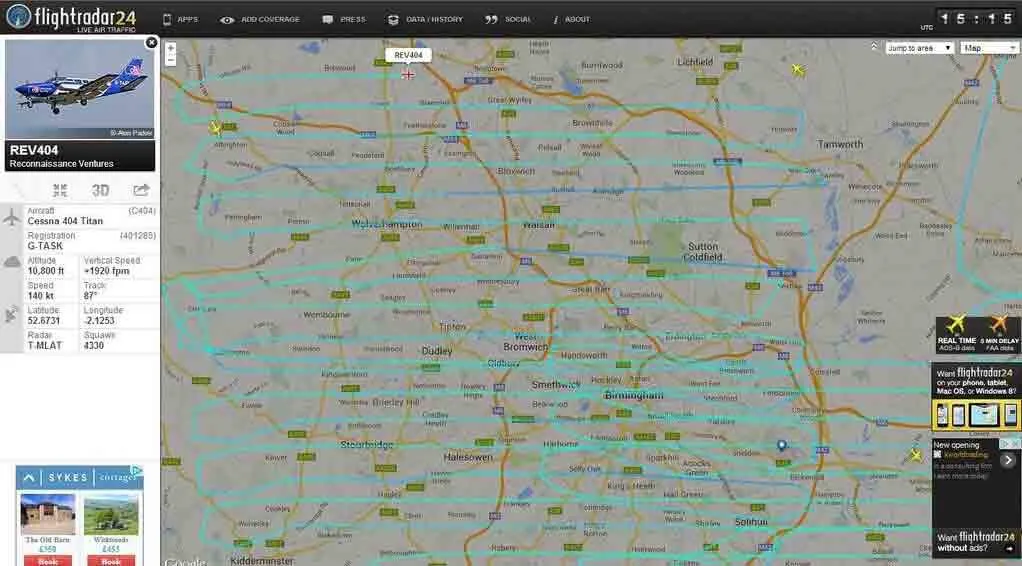
Task: Open the Flightradar24 apps device advertisement
Action: pos(976,398)
